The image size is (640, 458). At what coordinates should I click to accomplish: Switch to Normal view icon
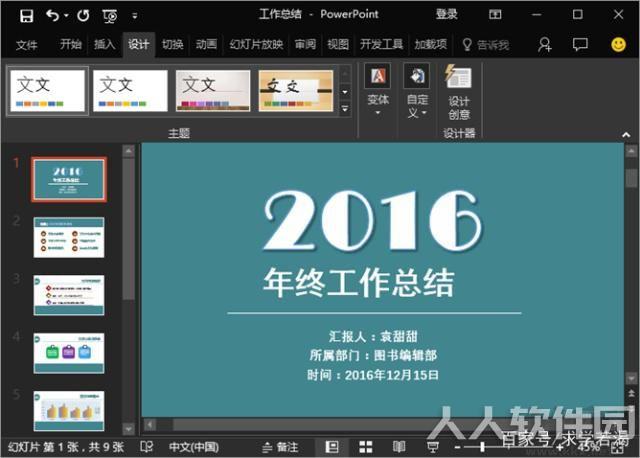(x=332, y=447)
